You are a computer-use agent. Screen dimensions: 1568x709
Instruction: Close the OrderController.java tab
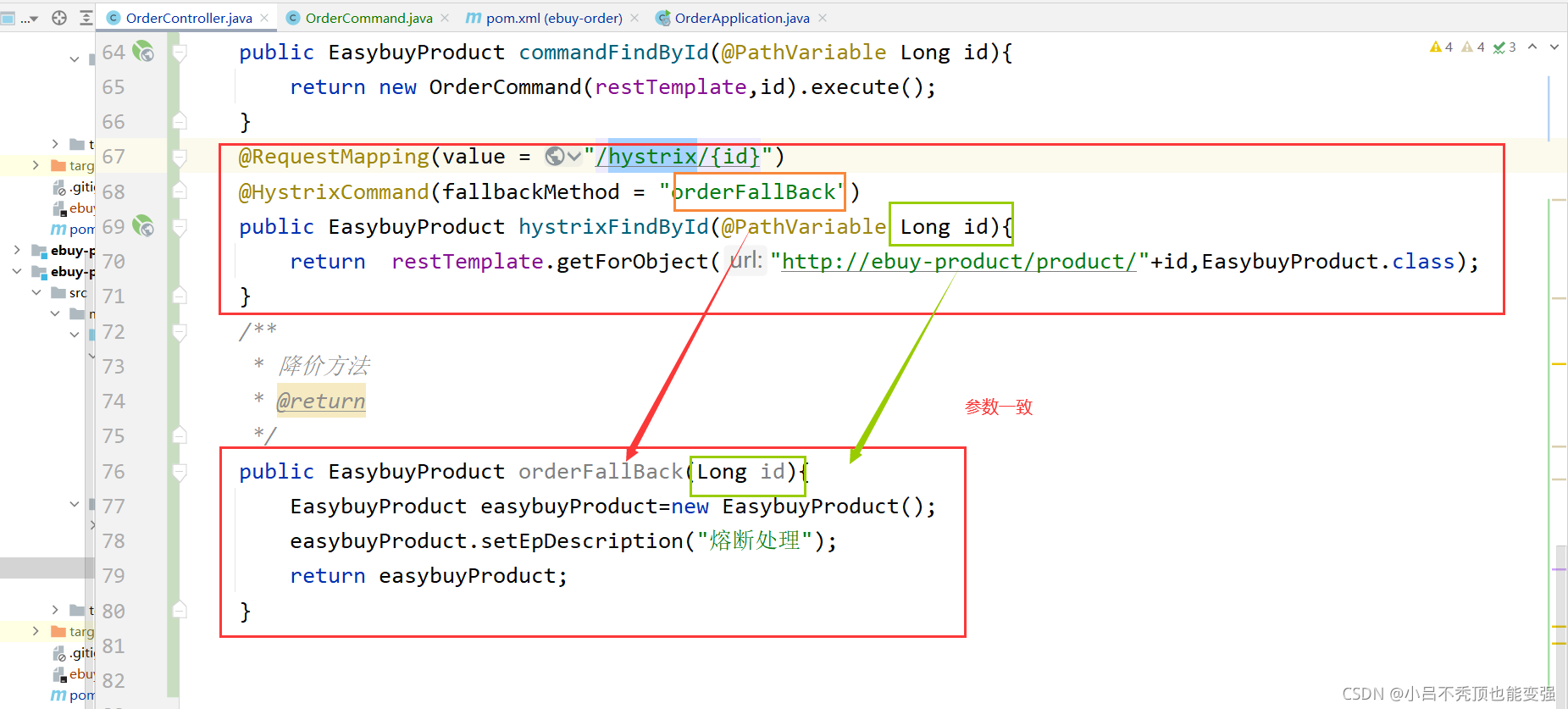[x=265, y=18]
